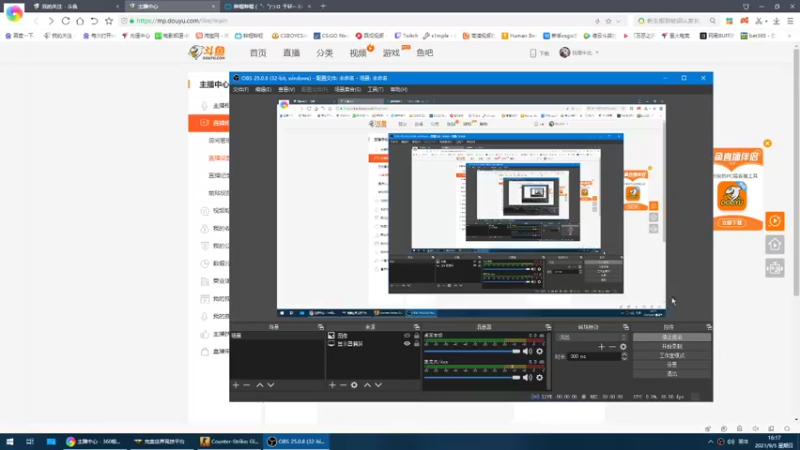Toggle lock on 图像 source
The height and width of the screenshot is (450, 800).
(x=416, y=336)
